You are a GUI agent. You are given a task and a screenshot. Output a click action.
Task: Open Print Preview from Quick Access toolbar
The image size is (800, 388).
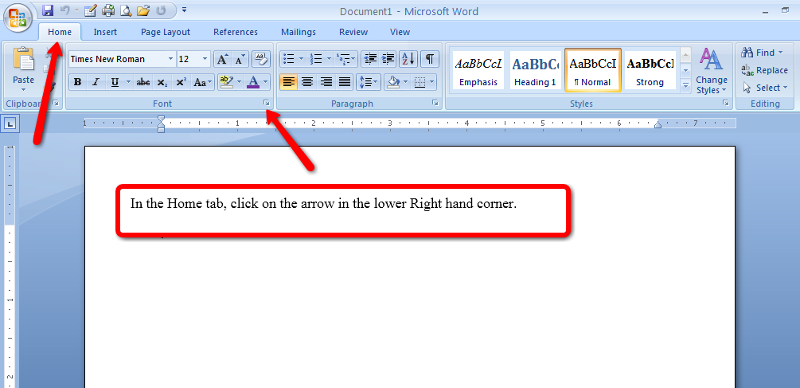click(126, 10)
